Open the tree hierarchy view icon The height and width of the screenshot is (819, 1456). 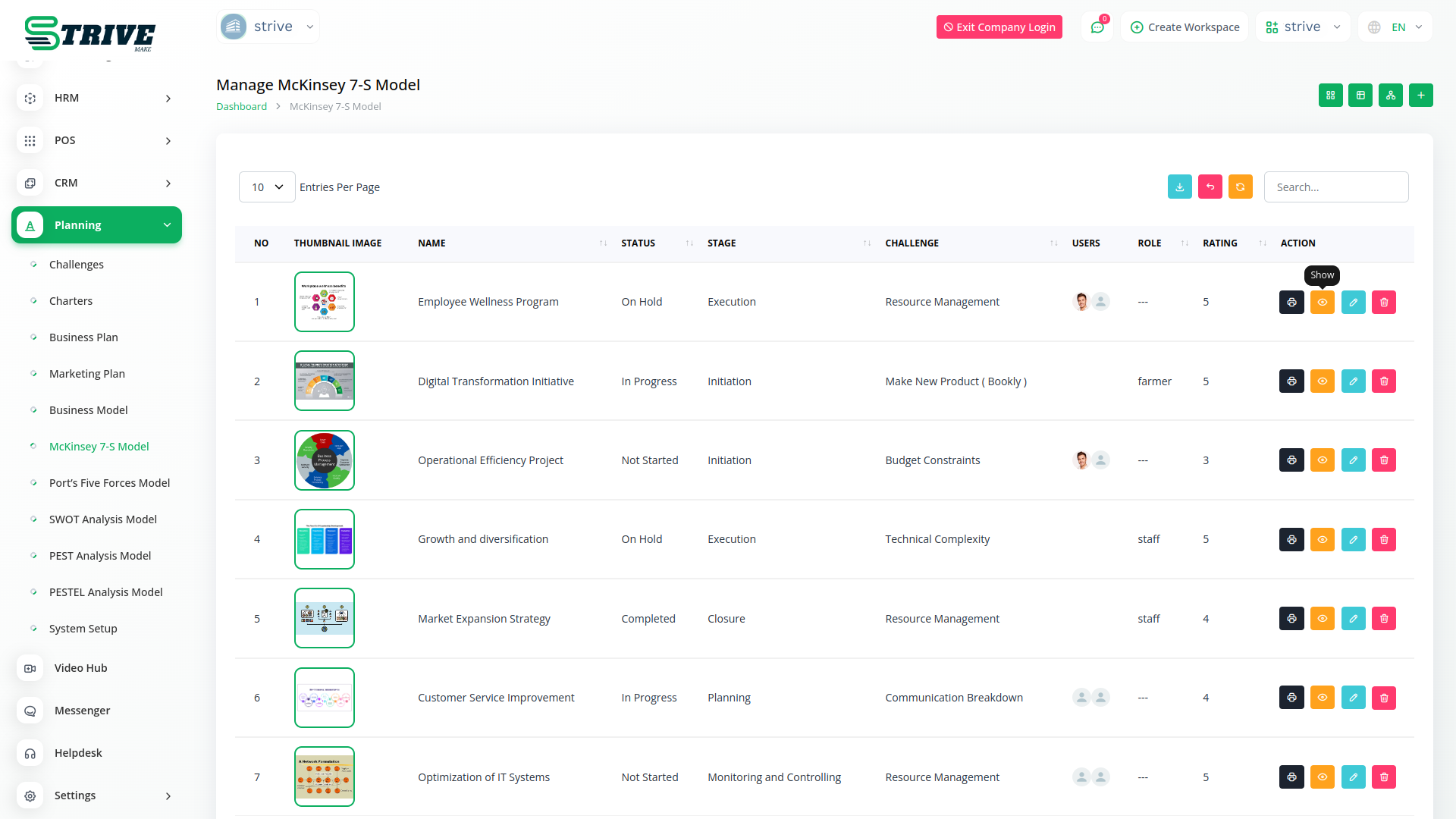point(1390,96)
